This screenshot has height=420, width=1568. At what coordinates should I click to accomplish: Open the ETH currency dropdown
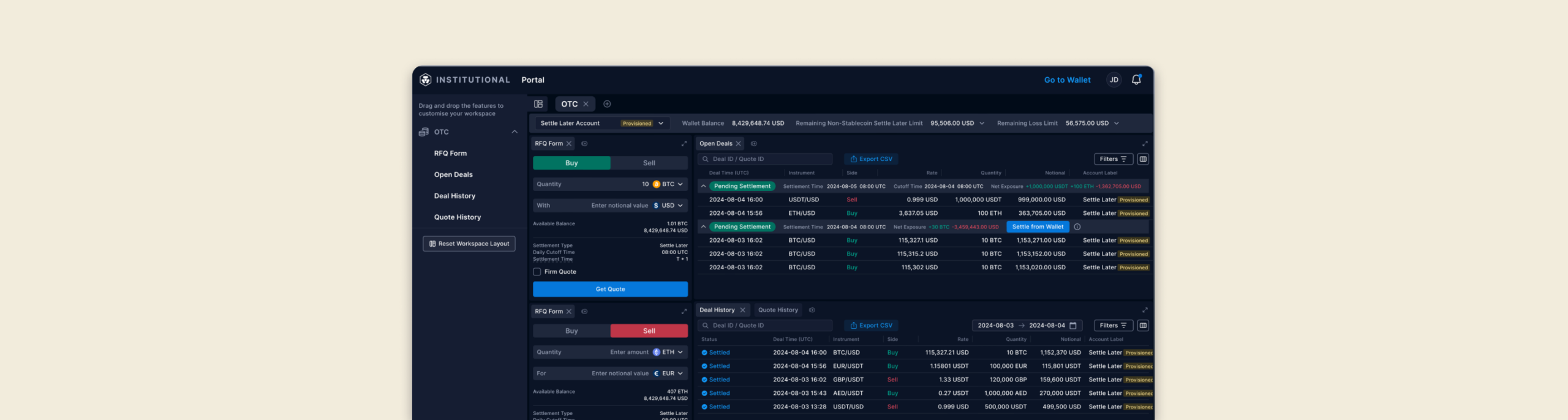tap(668, 353)
